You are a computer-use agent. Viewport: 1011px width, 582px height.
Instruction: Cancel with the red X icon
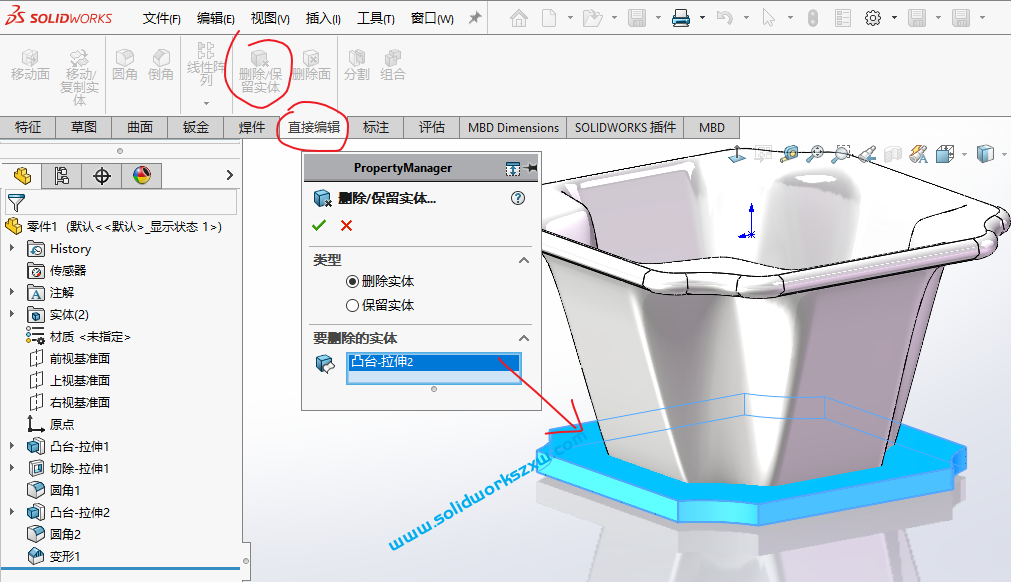(x=346, y=226)
